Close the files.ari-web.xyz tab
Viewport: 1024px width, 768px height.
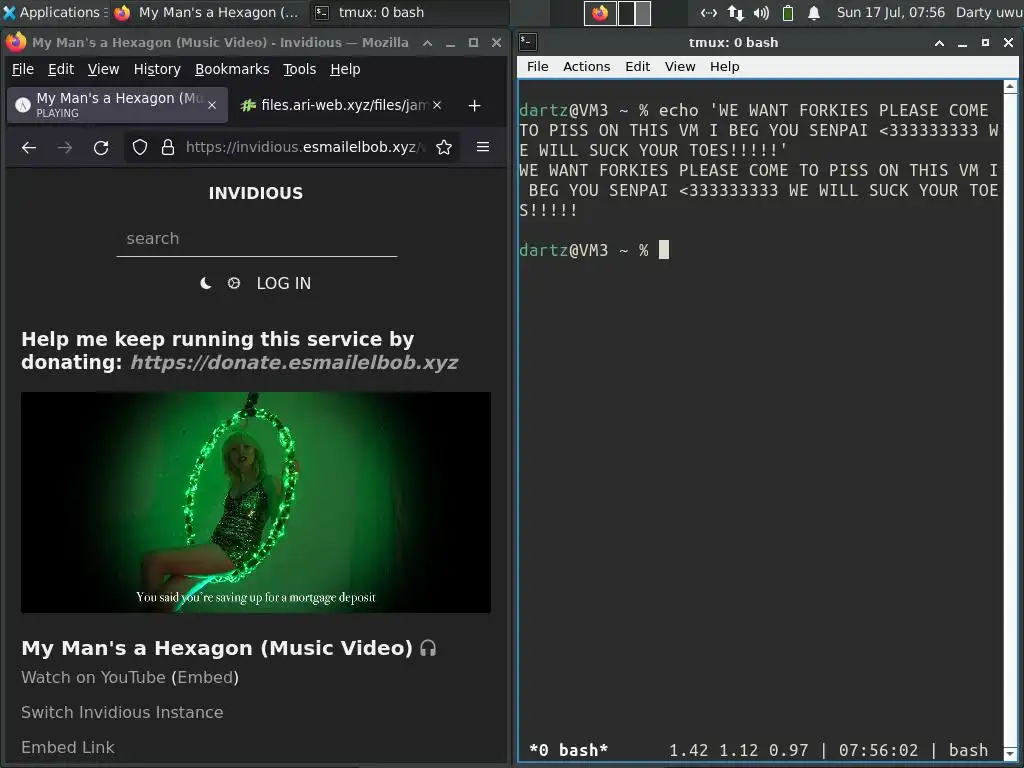coord(437,105)
